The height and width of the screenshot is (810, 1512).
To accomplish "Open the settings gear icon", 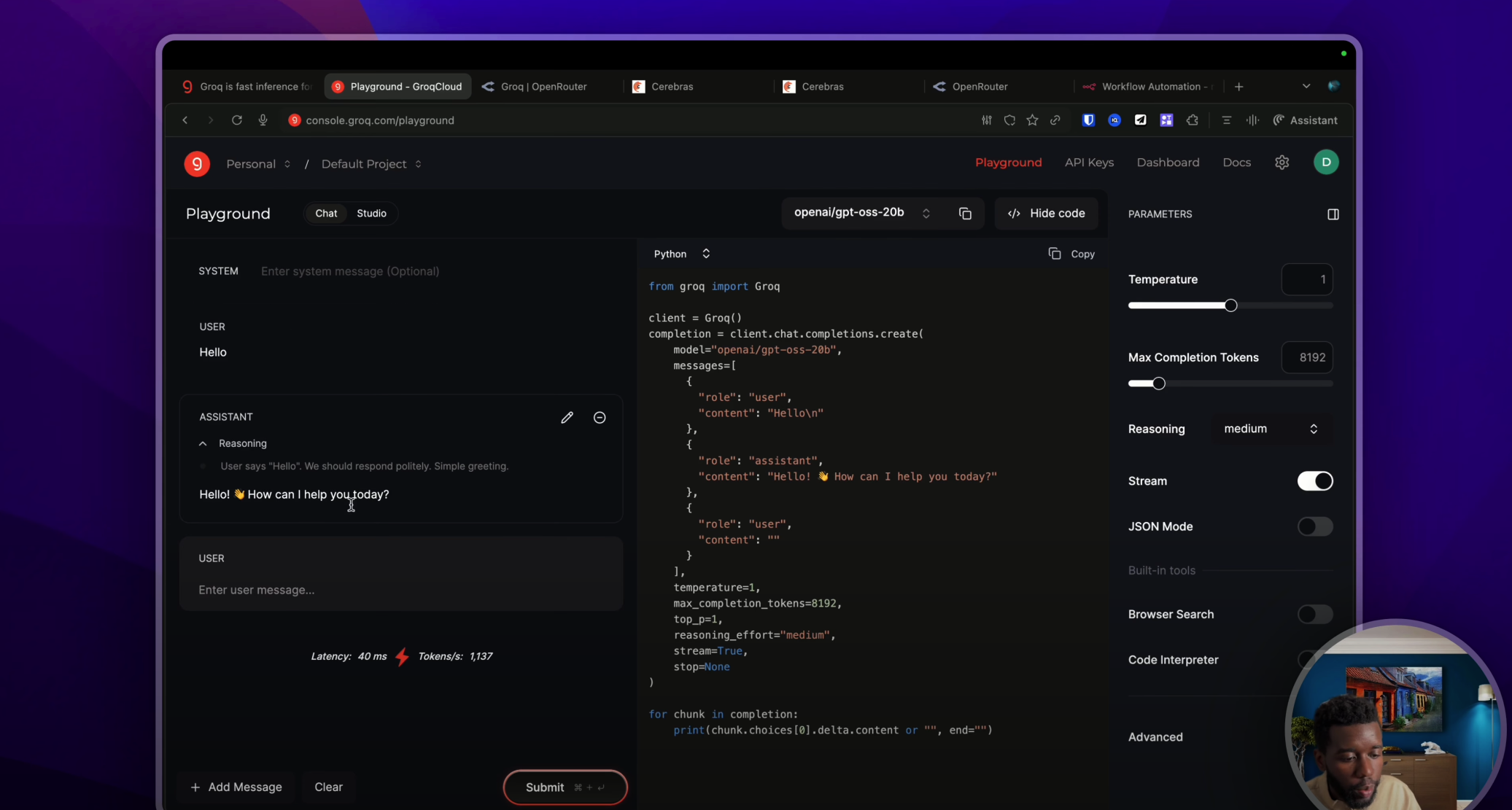I will 1282,163.
